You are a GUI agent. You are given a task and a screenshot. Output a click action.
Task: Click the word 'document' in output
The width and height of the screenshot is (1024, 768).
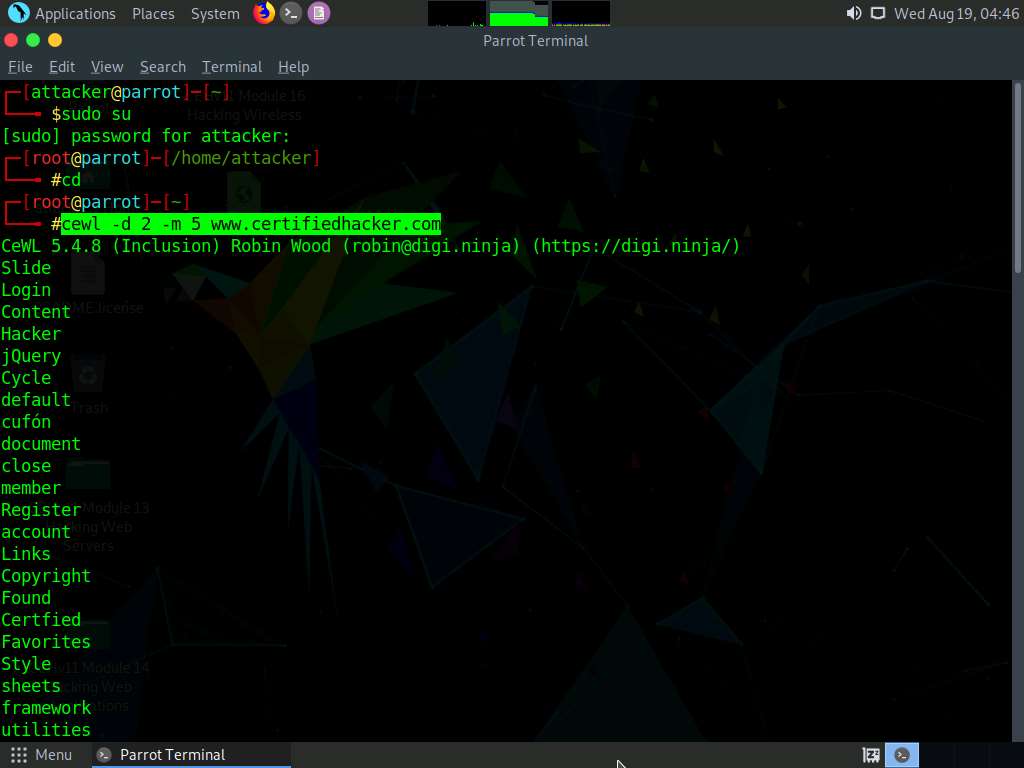point(41,444)
